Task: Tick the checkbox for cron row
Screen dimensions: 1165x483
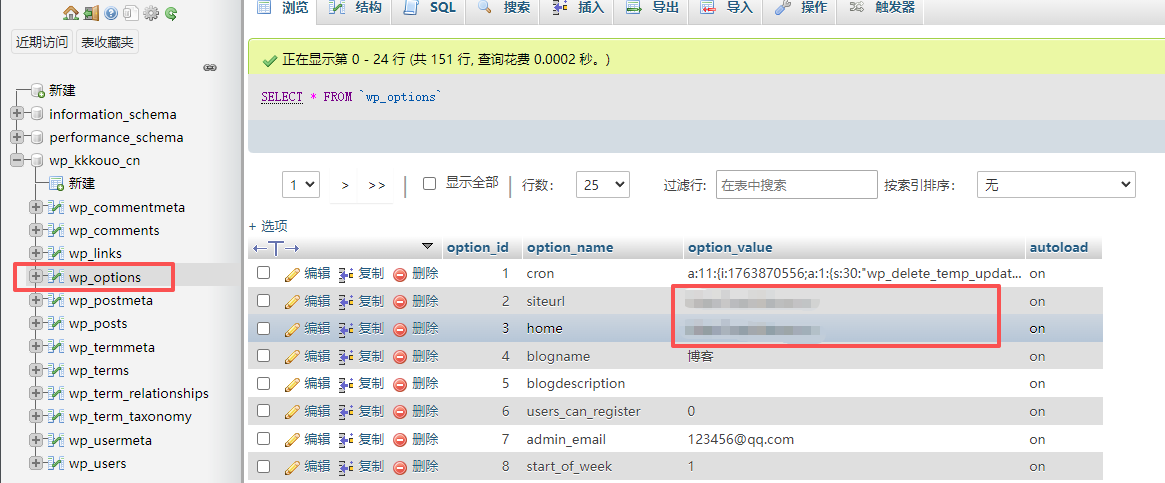Action: (x=264, y=273)
